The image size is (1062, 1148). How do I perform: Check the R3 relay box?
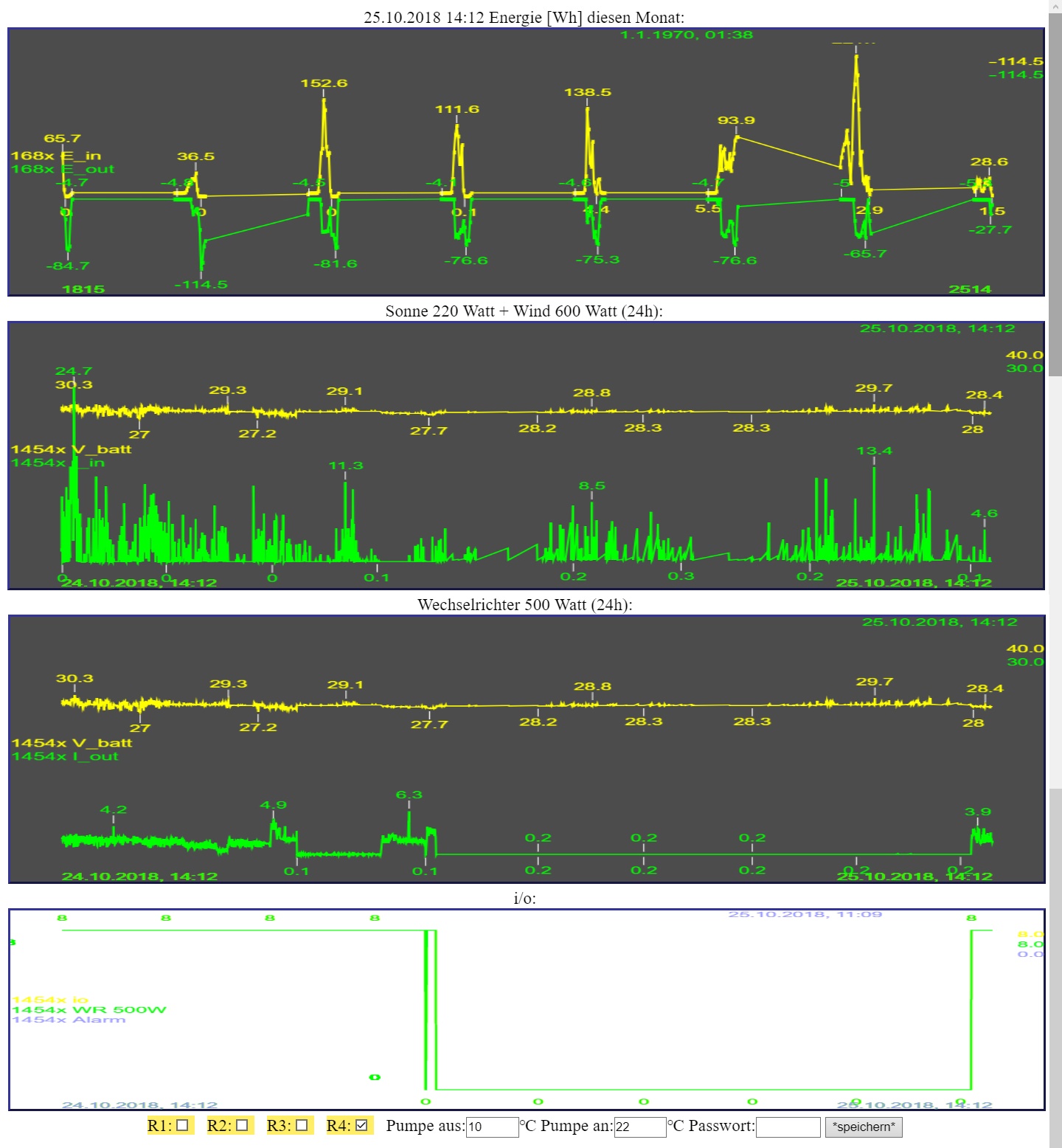[302, 1125]
